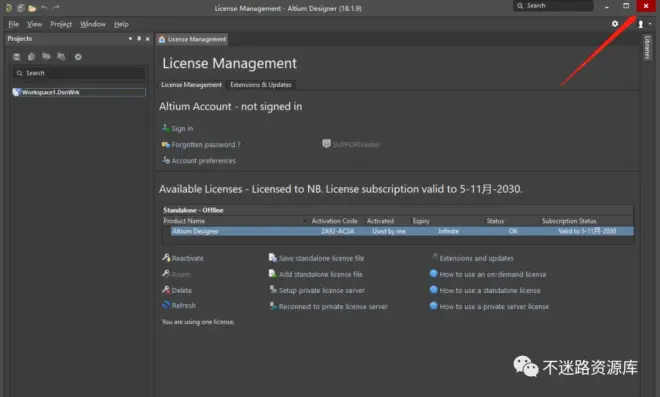
Task: Open the Libraries side panel tab
Action: 647,47
